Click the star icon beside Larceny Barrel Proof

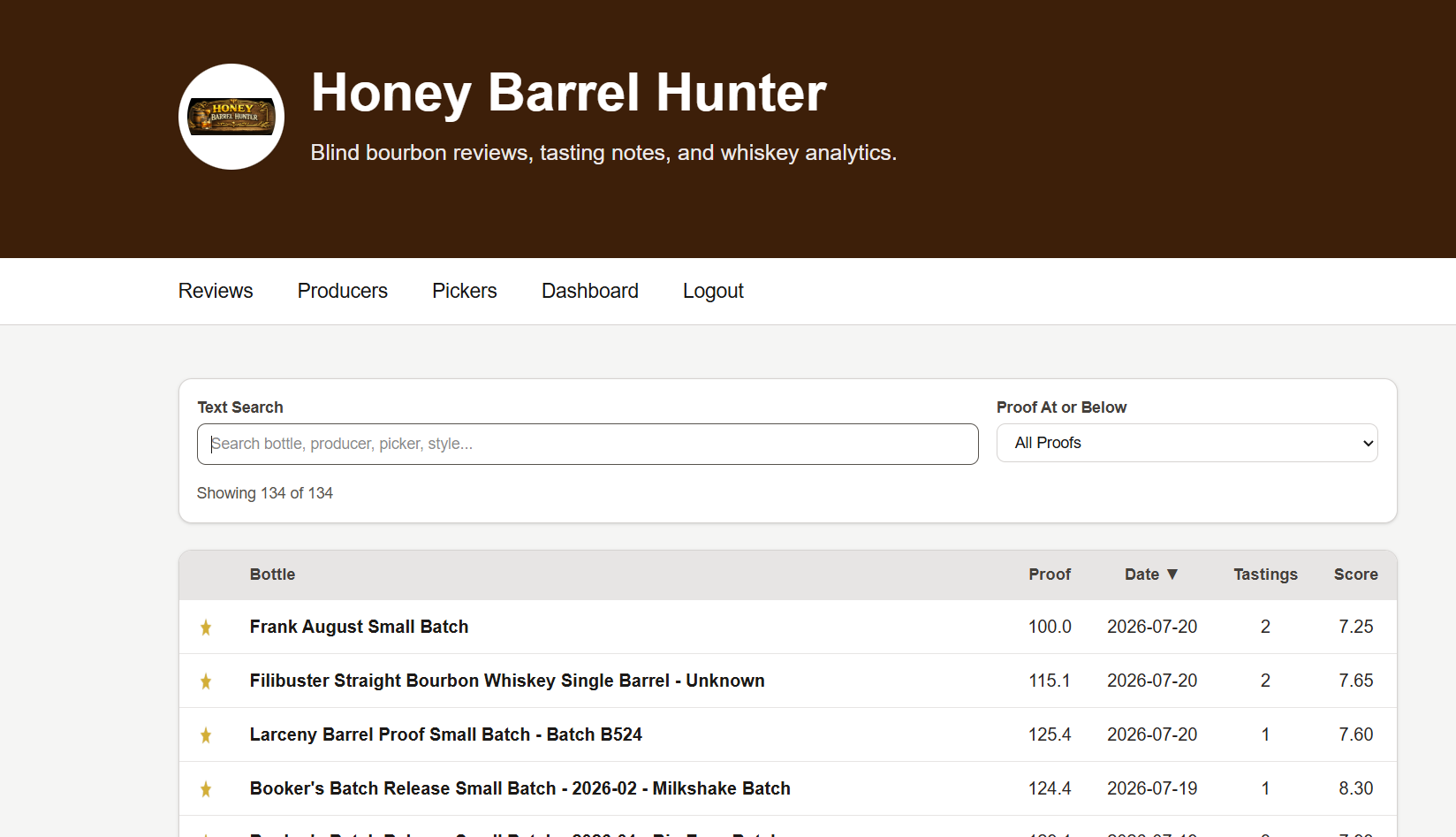206,735
